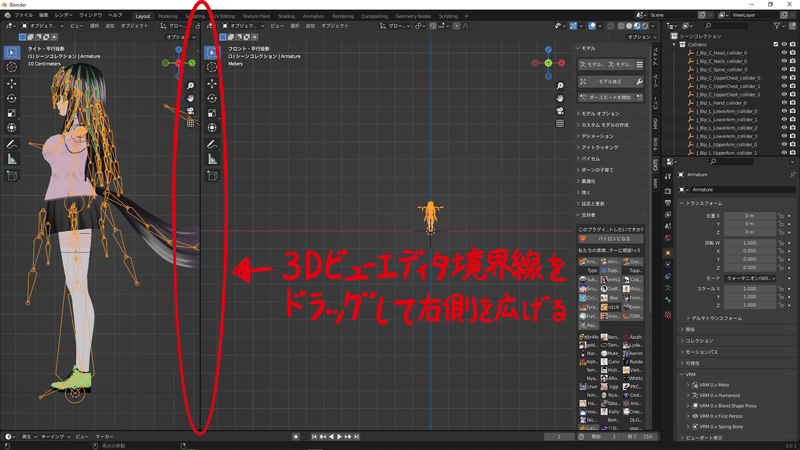Click the モデル修正 button
The width and height of the screenshot is (800, 450).
pyautogui.click(x=607, y=82)
